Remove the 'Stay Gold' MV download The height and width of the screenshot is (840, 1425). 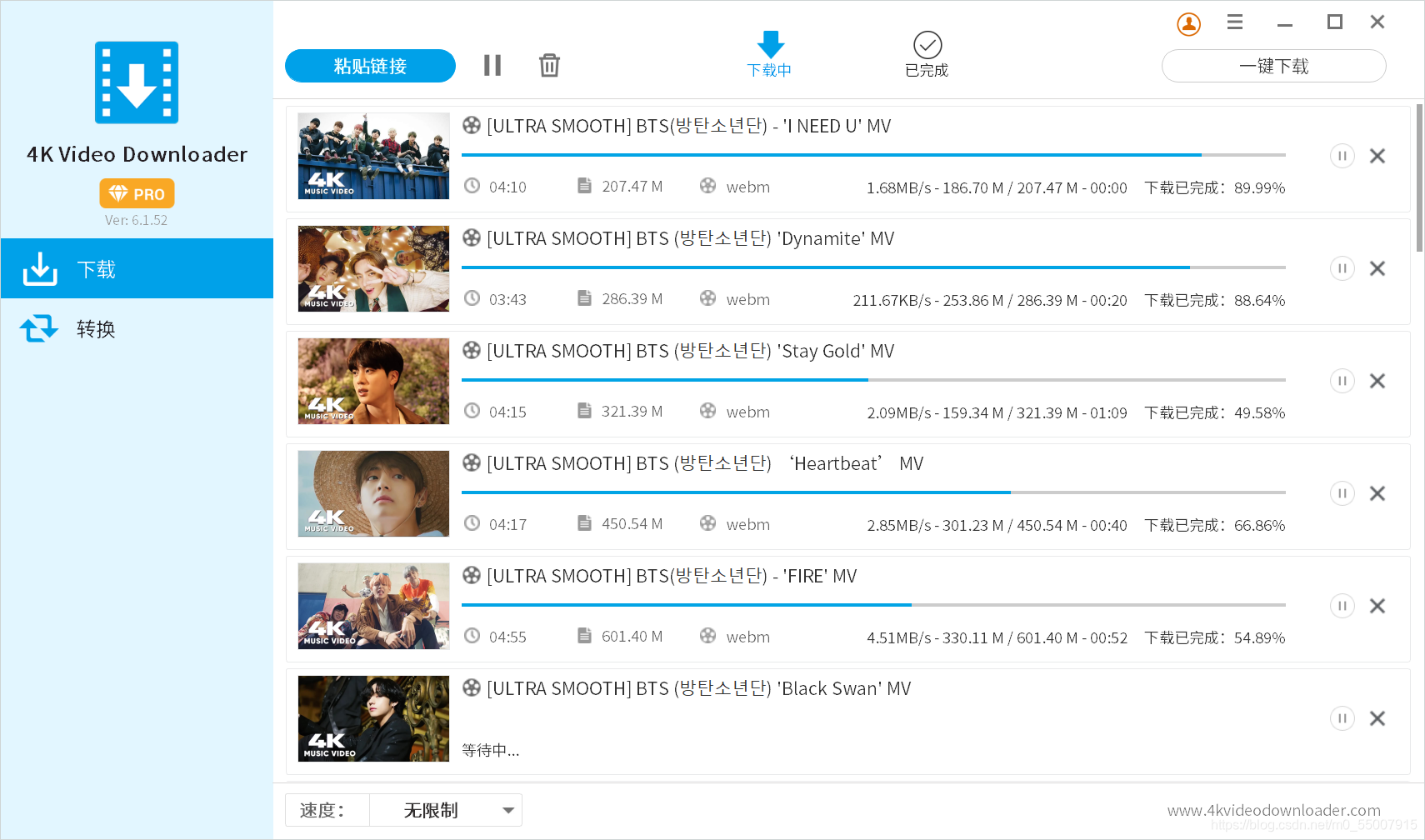coord(1377,381)
